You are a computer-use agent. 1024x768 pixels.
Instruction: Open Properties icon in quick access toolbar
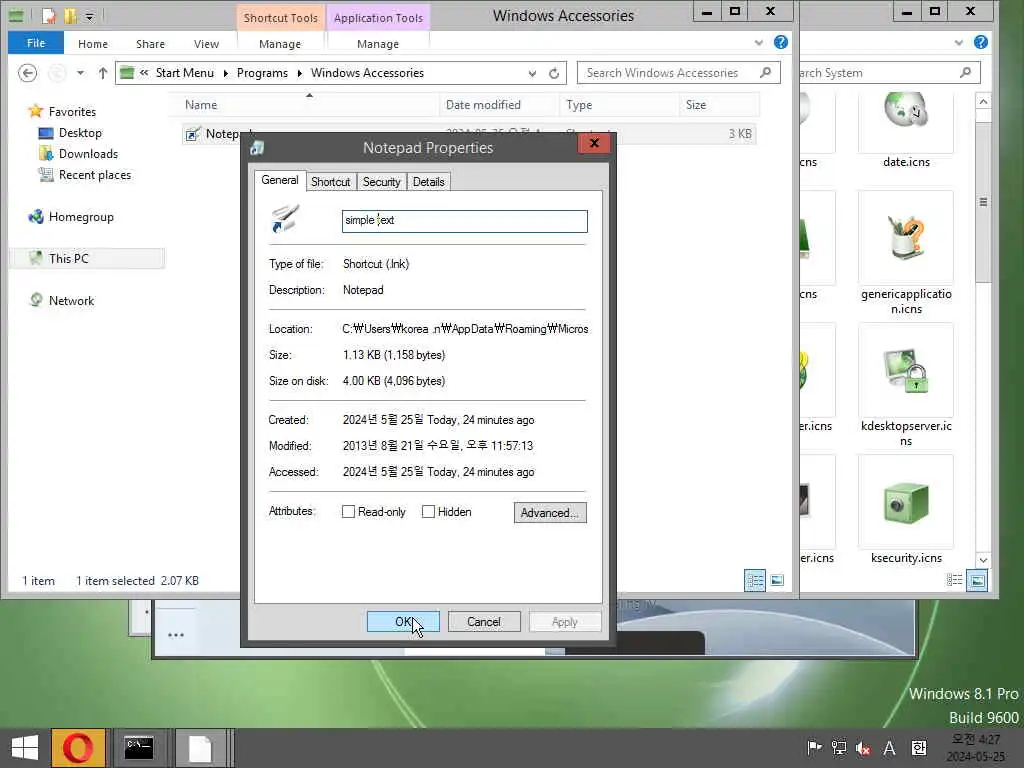(x=49, y=16)
